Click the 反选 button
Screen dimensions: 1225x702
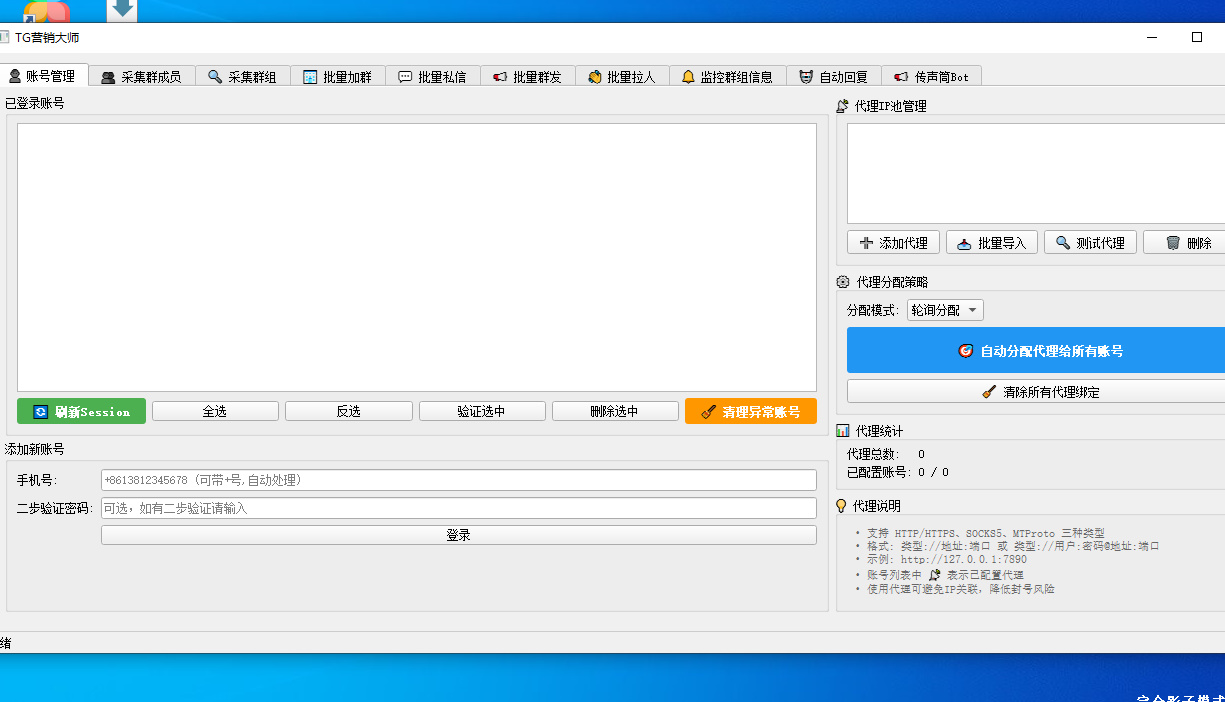point(348,411)
